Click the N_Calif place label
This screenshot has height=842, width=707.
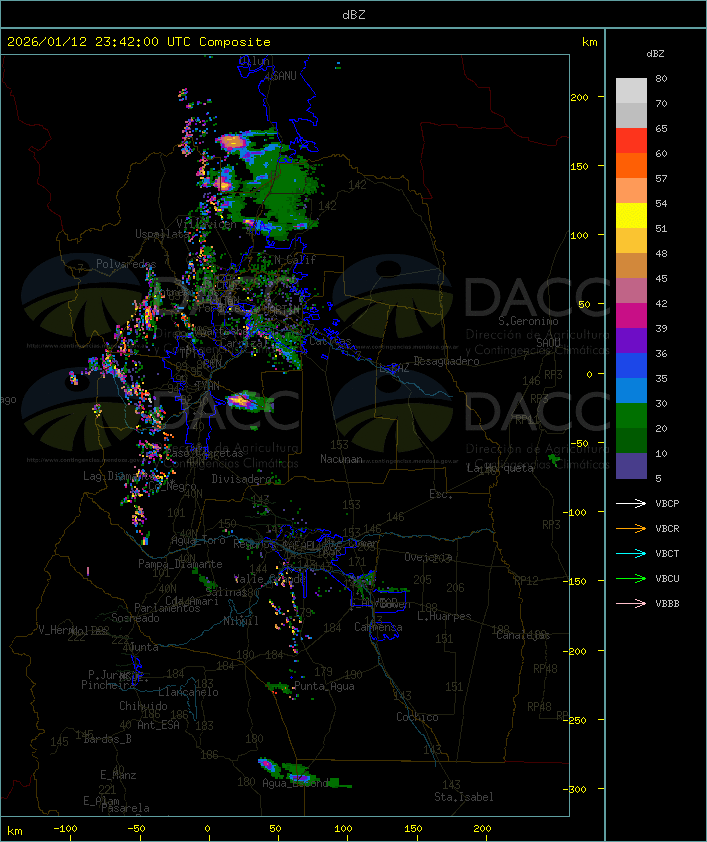pos(295,259)
